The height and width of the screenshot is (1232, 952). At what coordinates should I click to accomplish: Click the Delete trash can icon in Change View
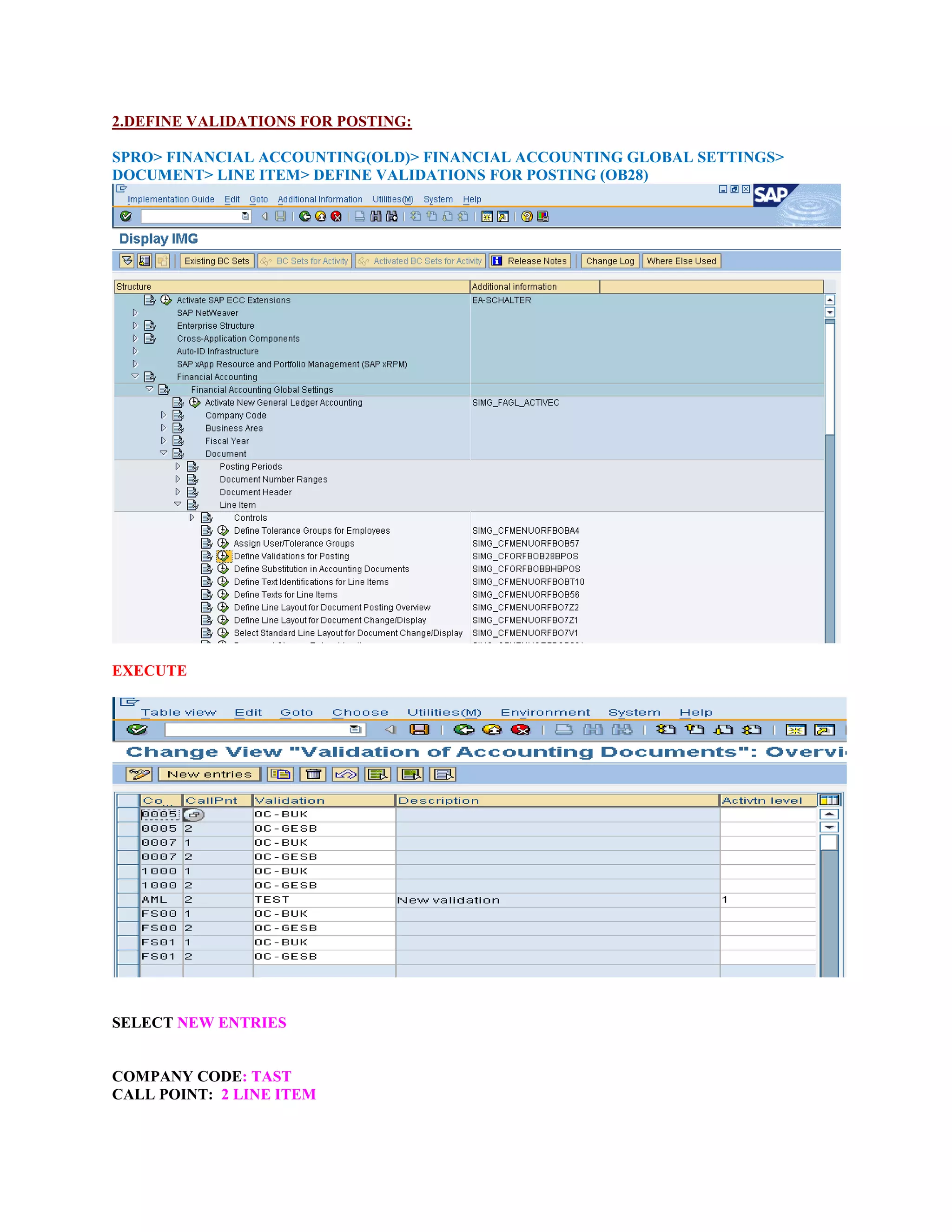314,774
